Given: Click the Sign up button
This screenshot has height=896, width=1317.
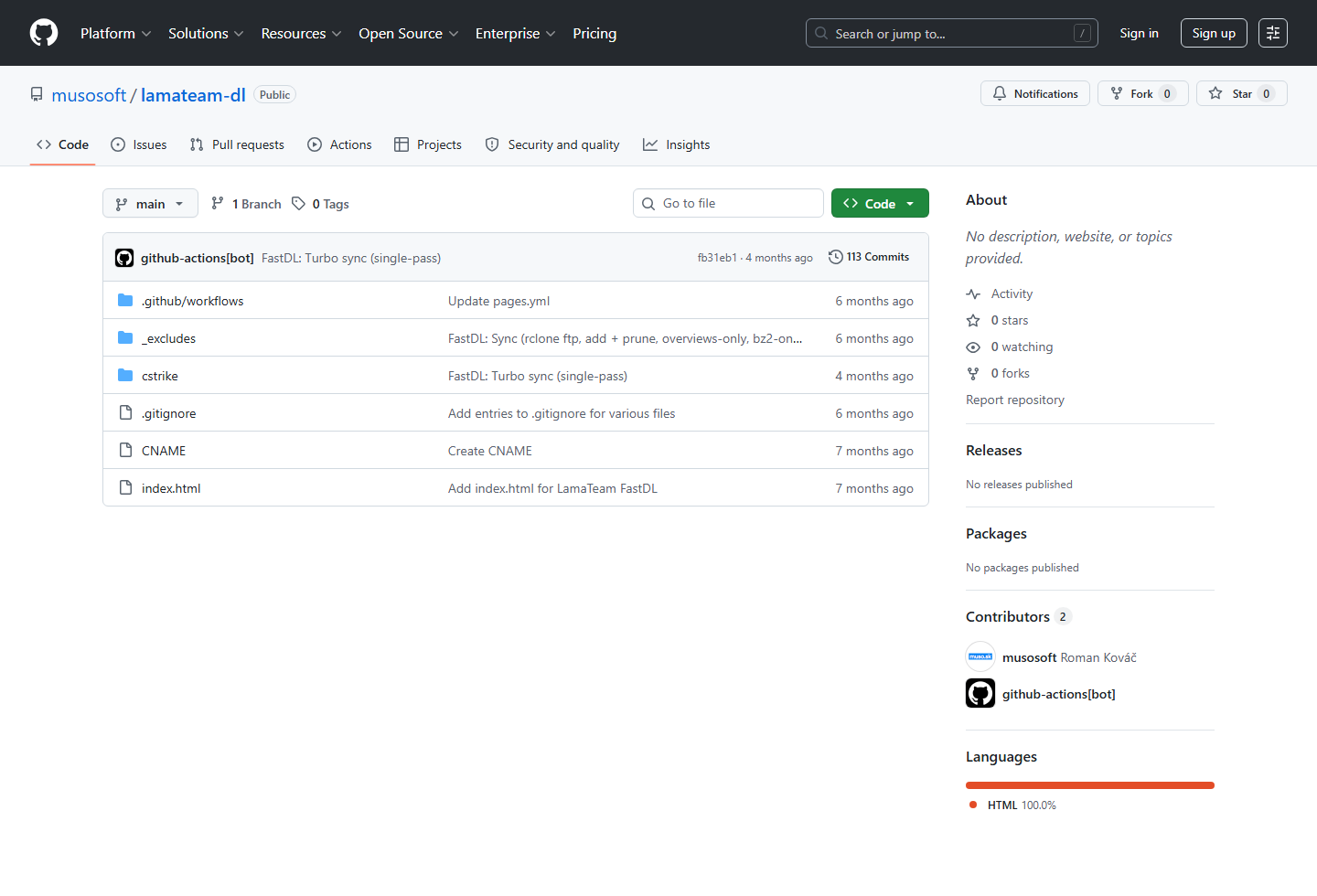Looking at the screenshot, I should 1214,33.
